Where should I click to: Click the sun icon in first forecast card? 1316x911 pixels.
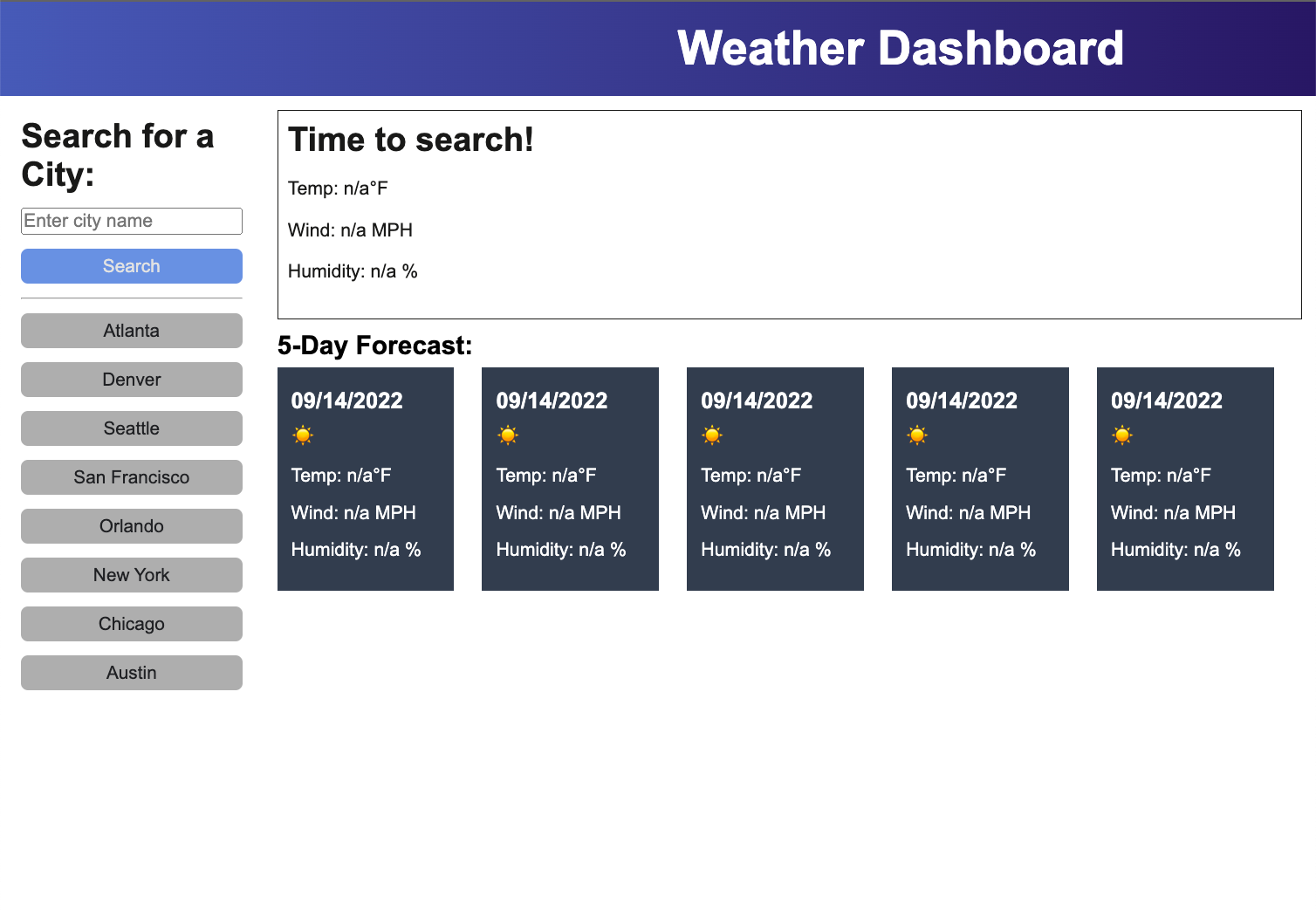point(303,435)
